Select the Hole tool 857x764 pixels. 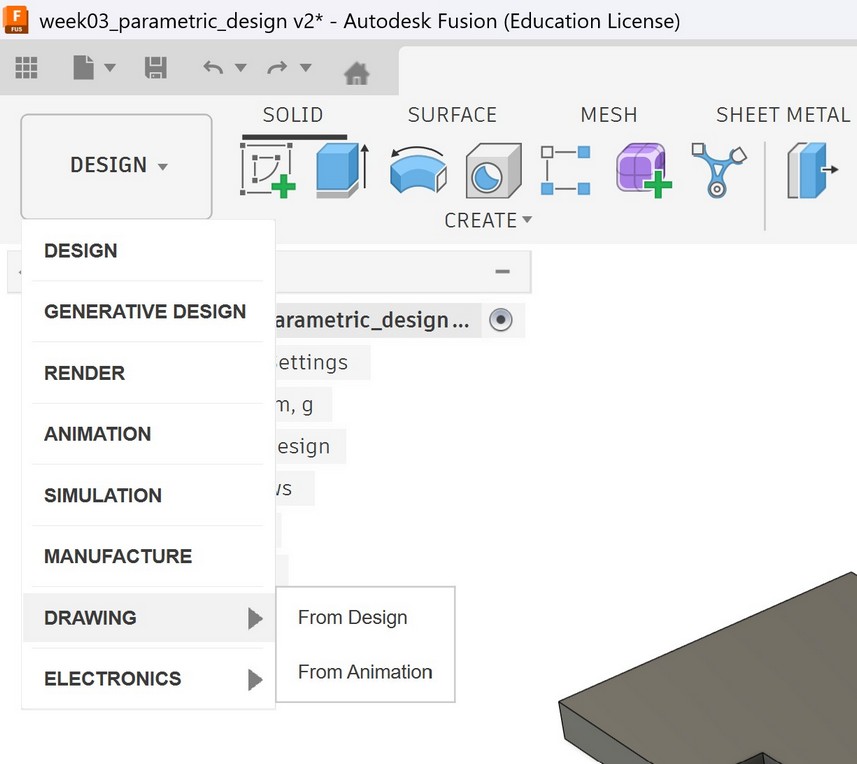coord(494,171)
